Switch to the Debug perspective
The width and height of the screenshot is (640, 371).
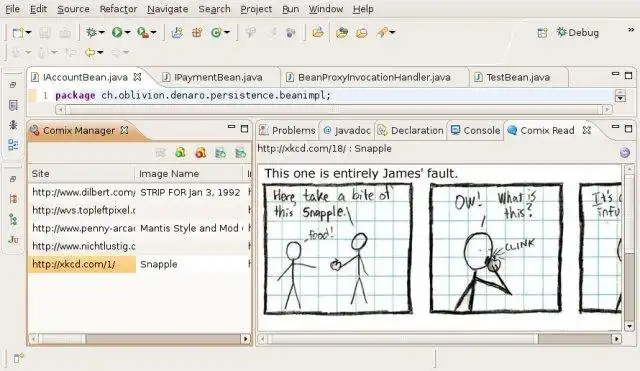click(578, 33)
